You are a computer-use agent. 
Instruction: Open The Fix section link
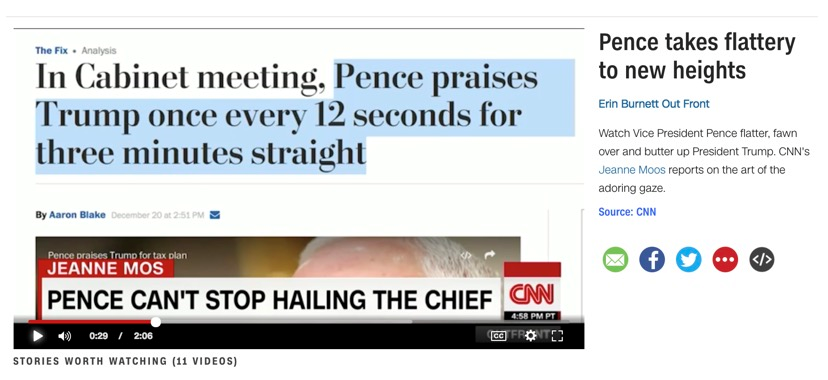51,51
